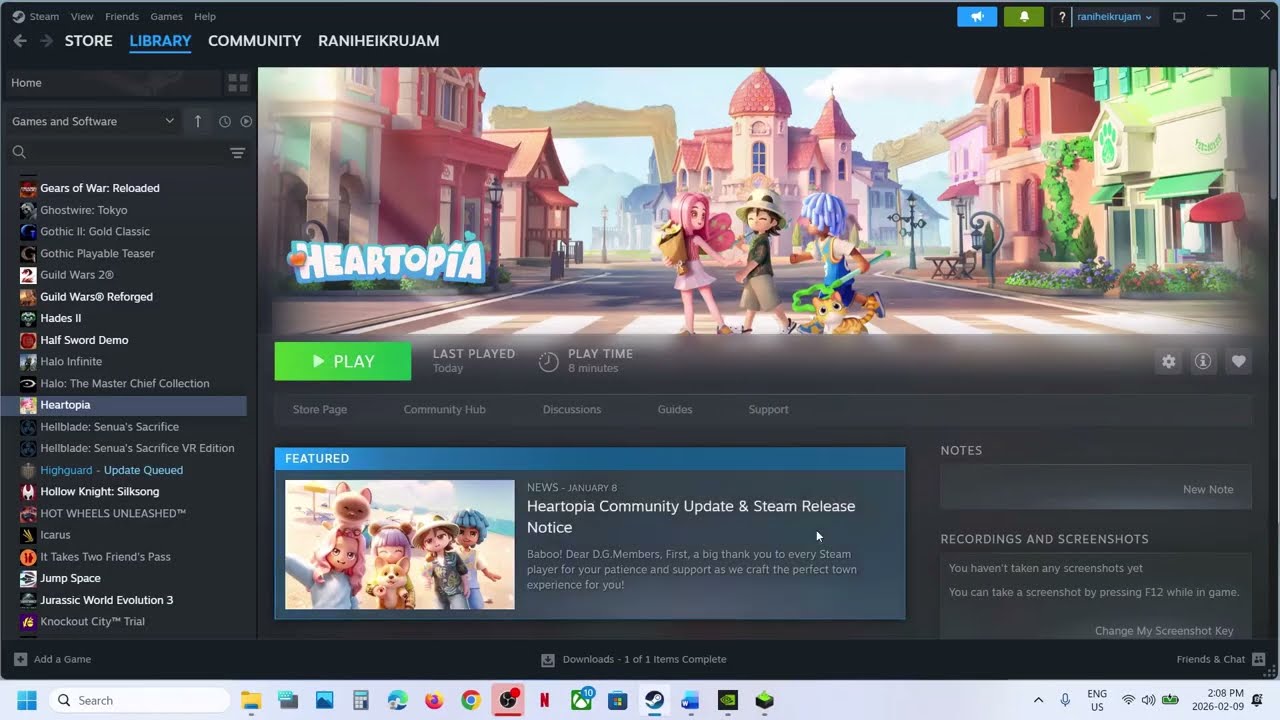Open Google Chrome from taskbar
This screenshot has height=720, width=1280.
tap(470, 700)
